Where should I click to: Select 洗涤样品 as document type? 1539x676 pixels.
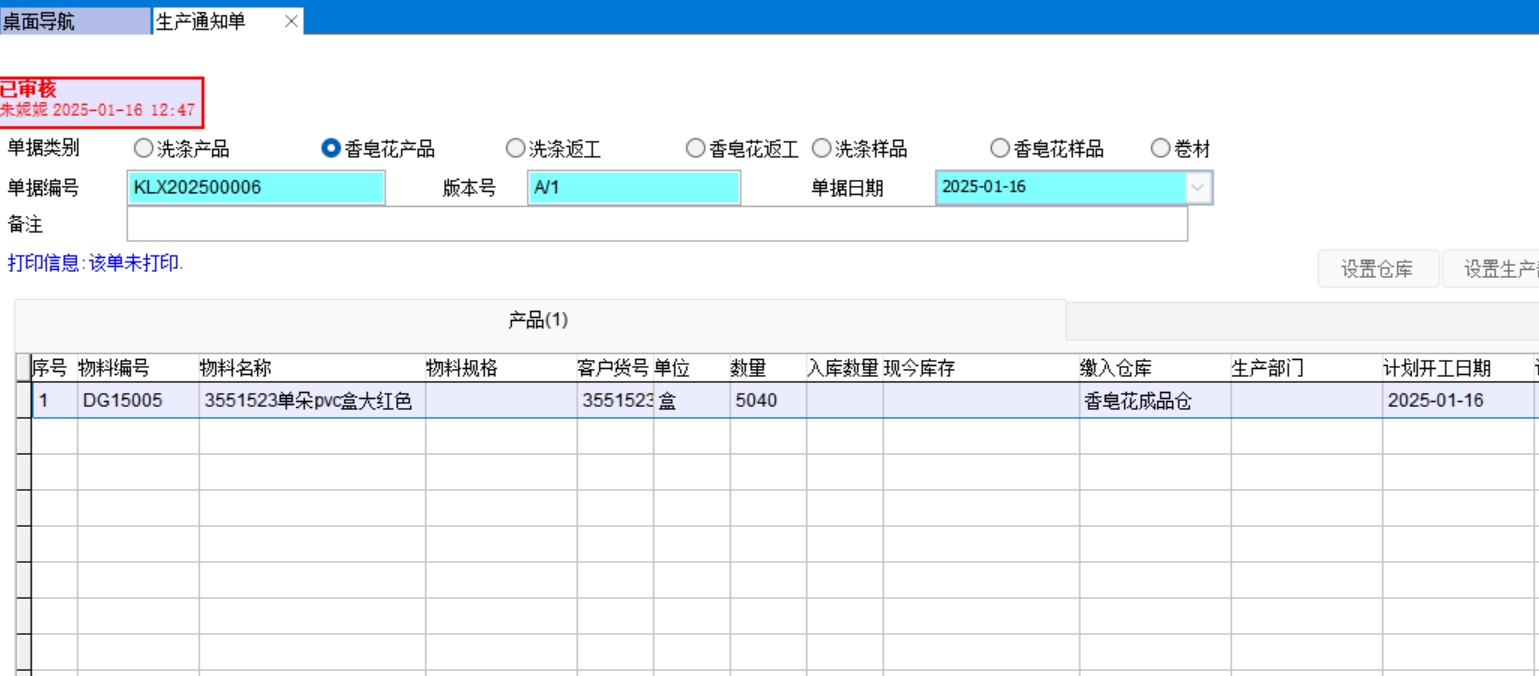tap(821, 149)
